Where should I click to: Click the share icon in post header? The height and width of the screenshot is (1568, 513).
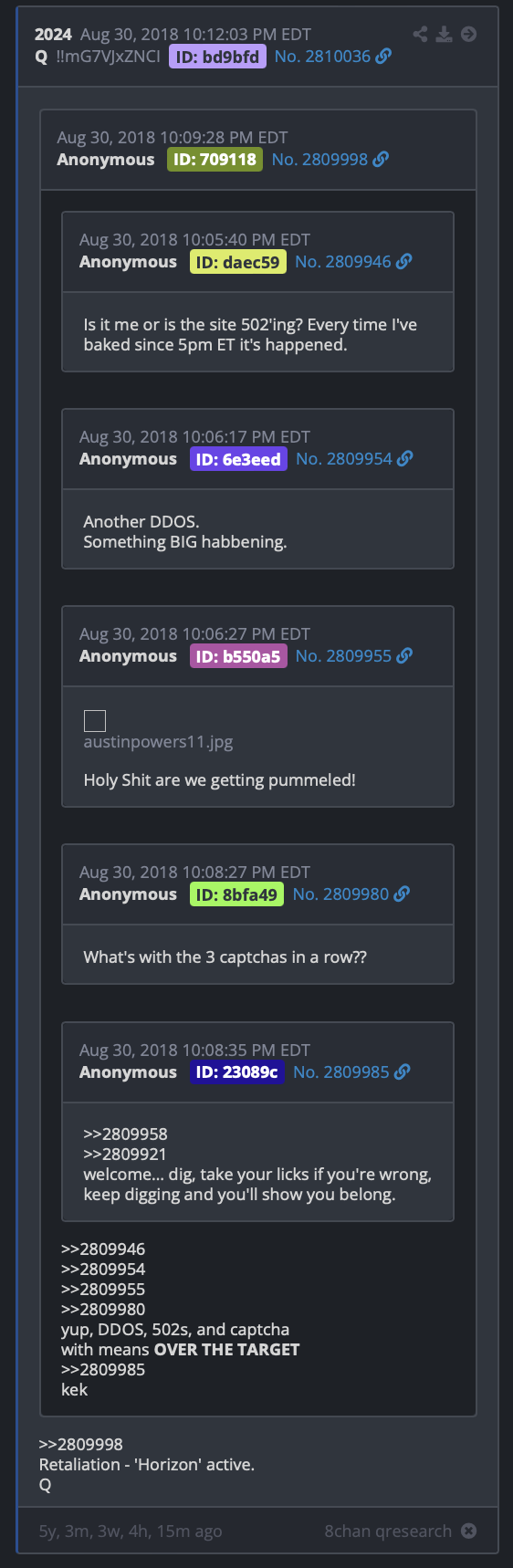(420, 34)
